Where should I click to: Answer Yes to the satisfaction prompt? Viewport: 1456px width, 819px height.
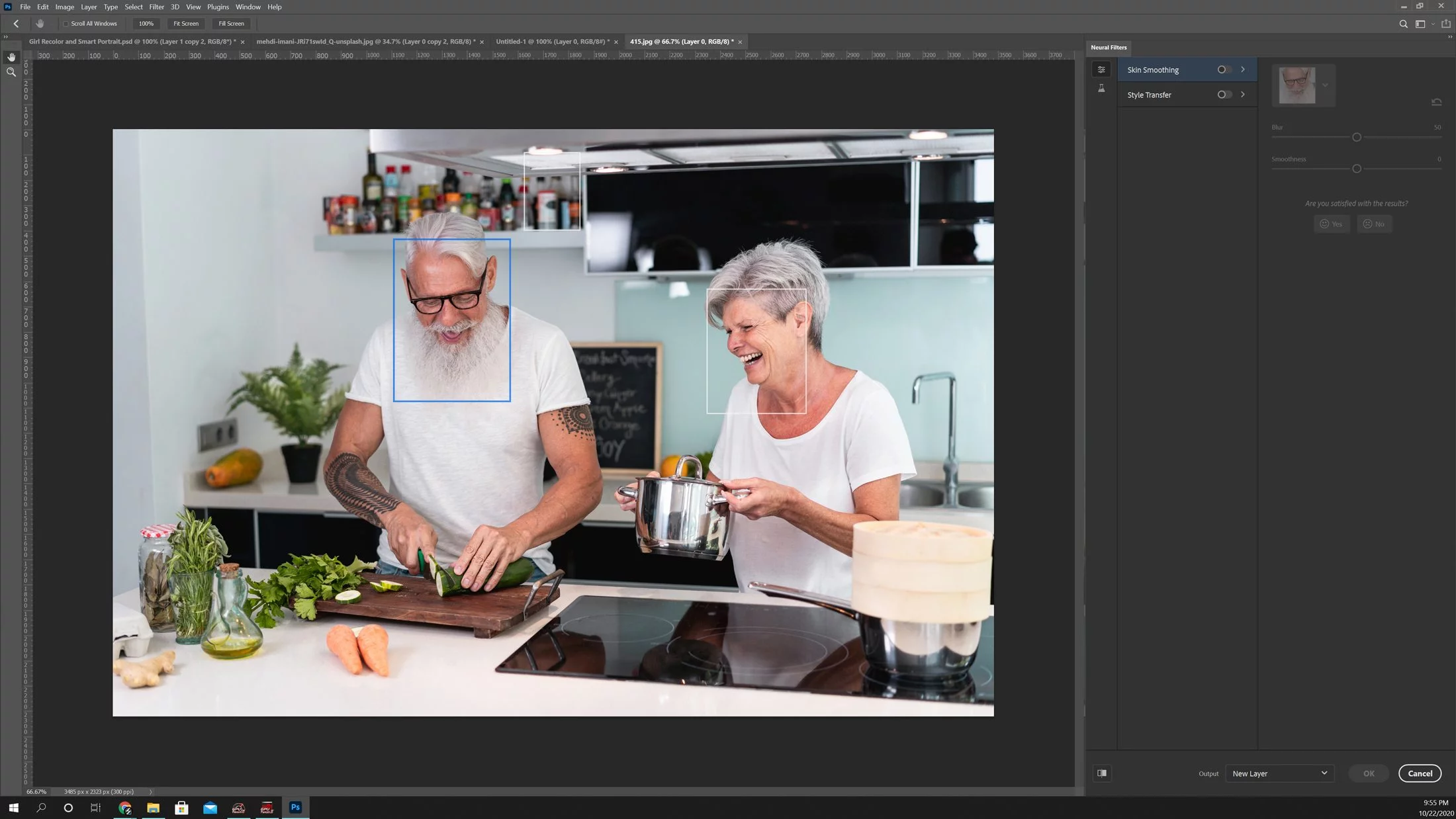click(x=1332, y=224)
